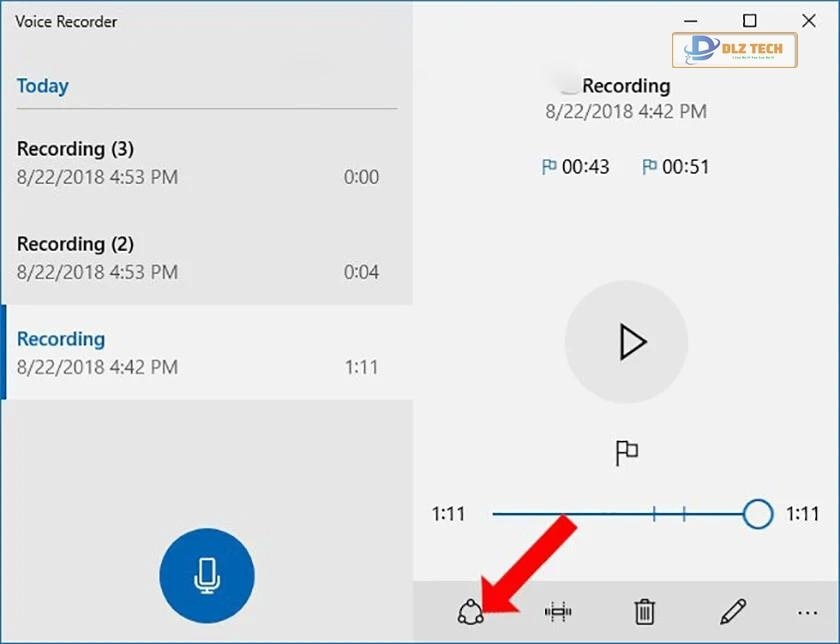Click the Today group header

[42, 86]
